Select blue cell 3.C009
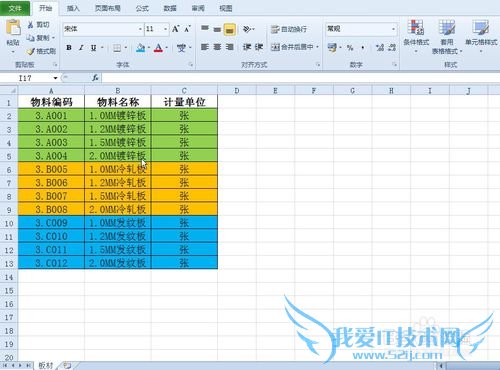 point(51,223)
